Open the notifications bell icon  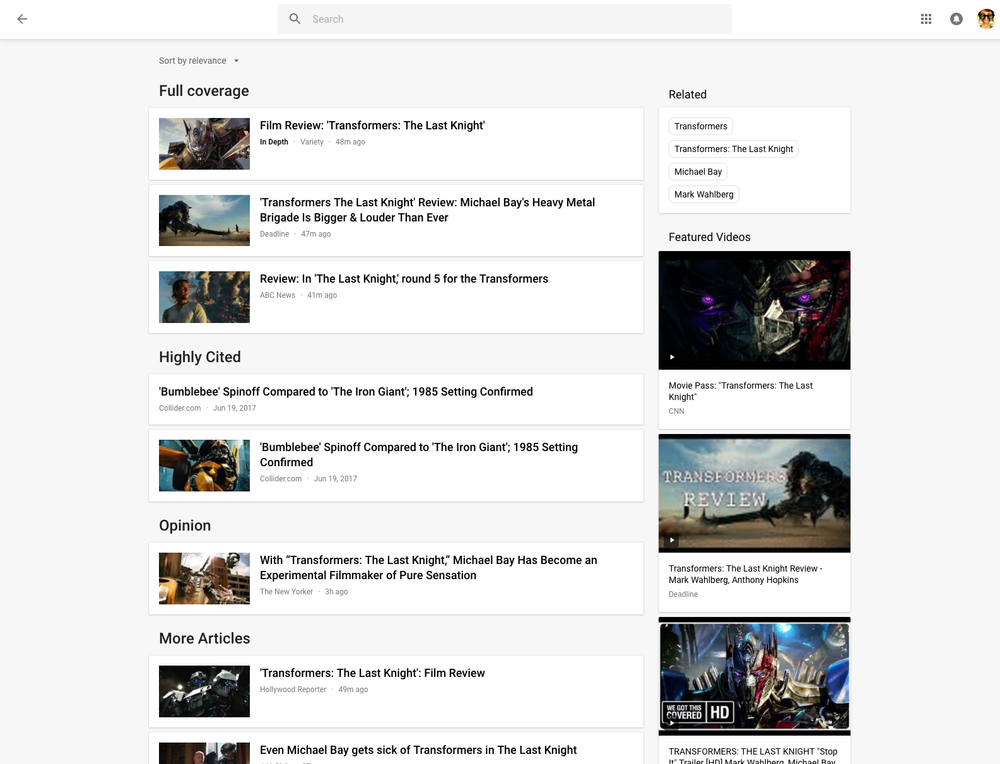point(956,18)
